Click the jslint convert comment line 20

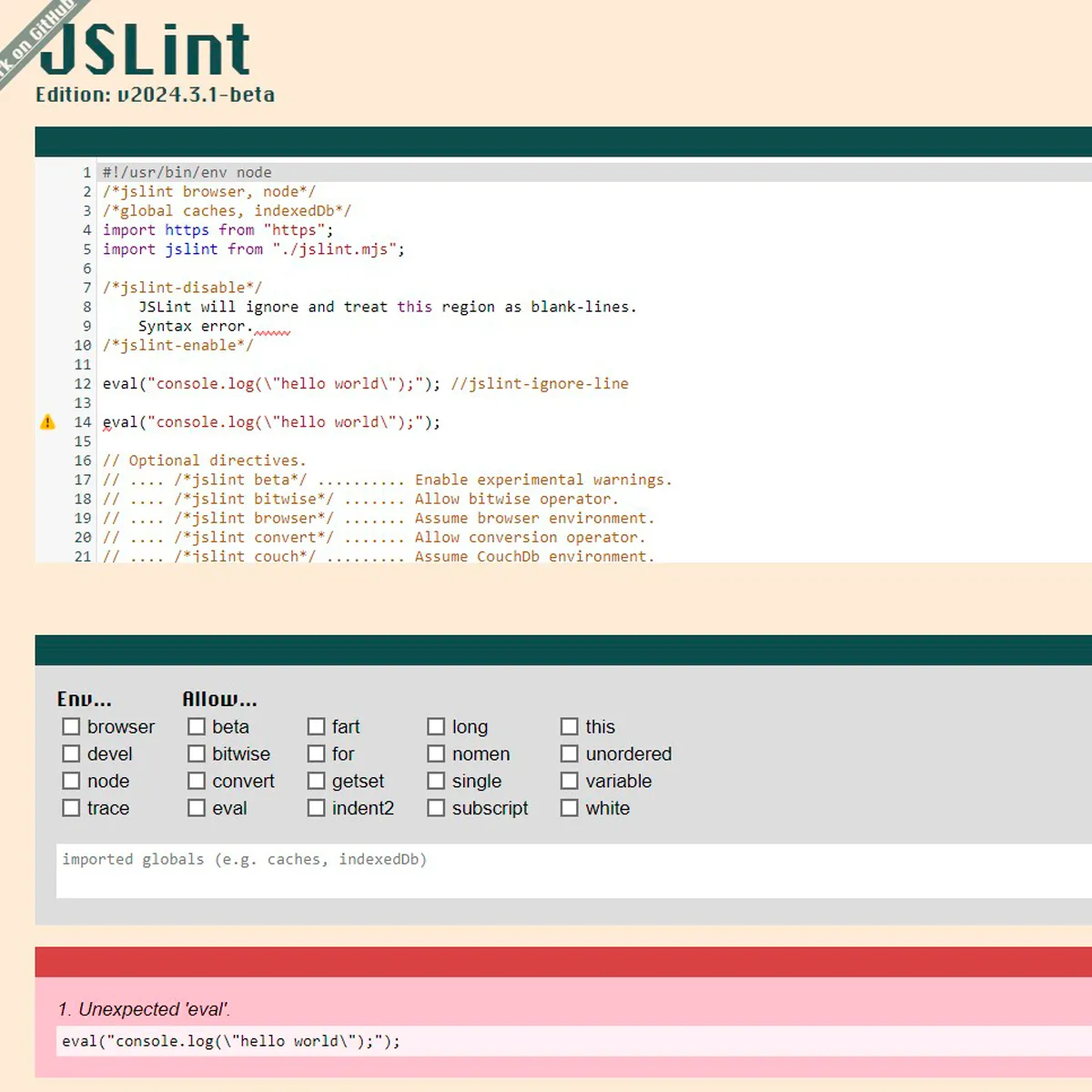(x=374, y=537)
